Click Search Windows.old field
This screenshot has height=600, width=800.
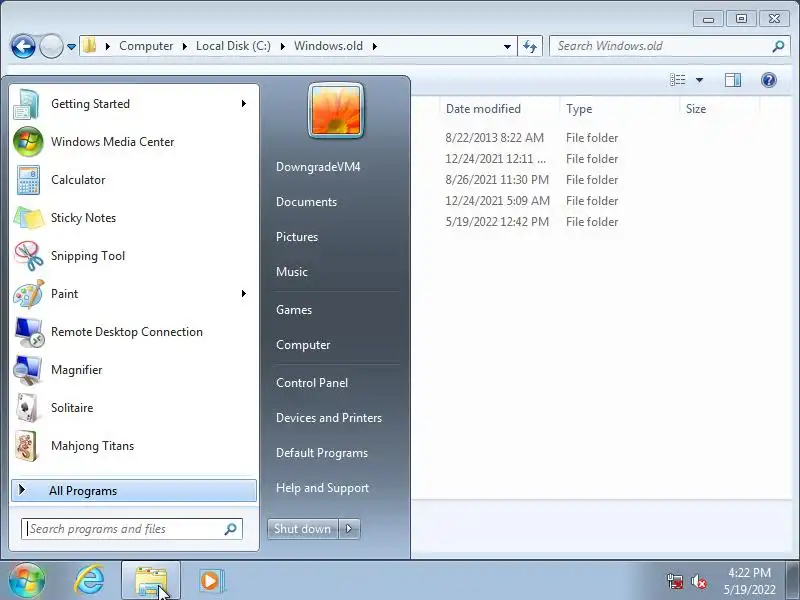pyautogui.click(x=669, y=46)
